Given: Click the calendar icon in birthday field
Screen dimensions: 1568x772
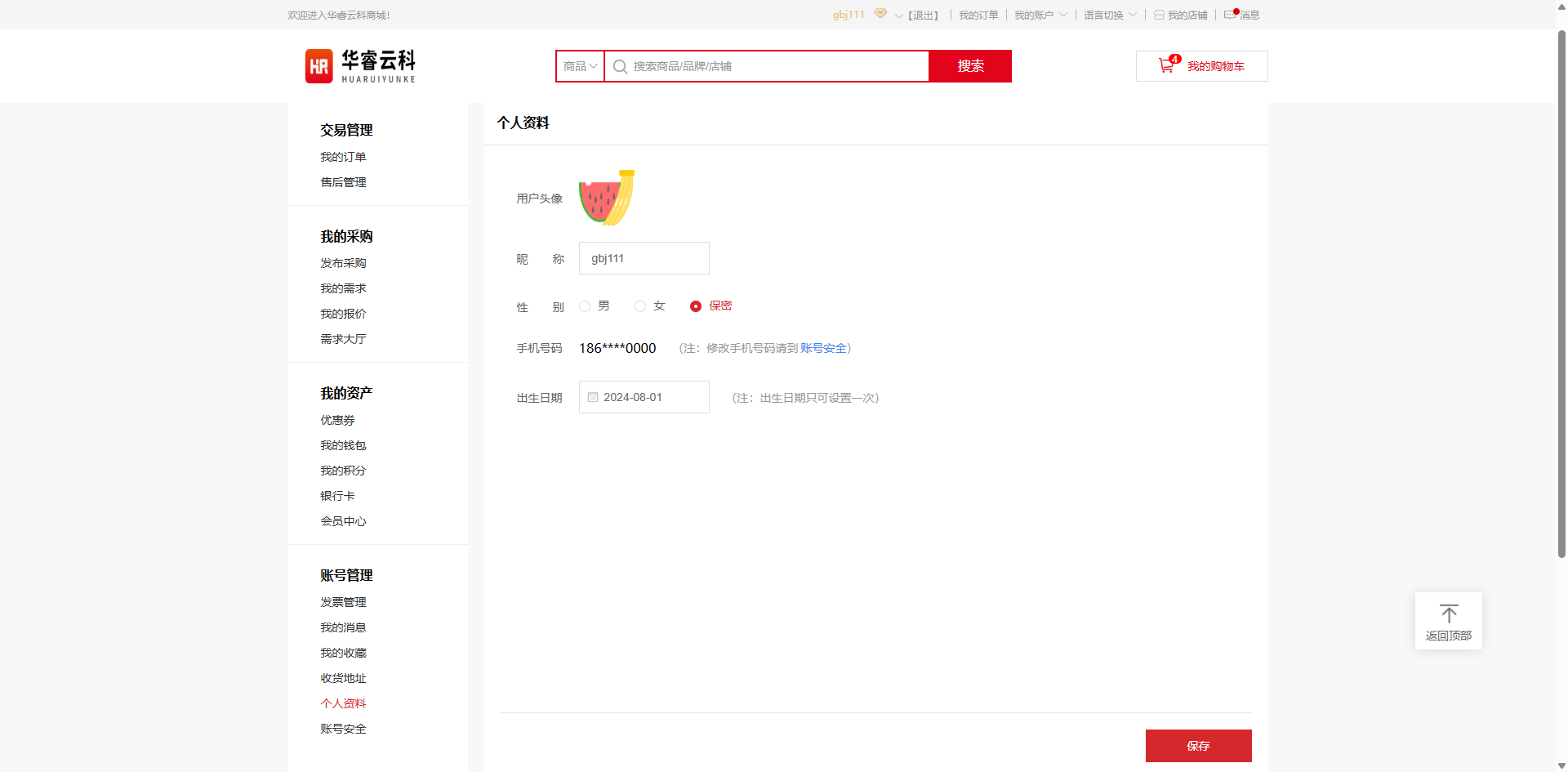Looking at the screenshot, I should coord(593,397).
